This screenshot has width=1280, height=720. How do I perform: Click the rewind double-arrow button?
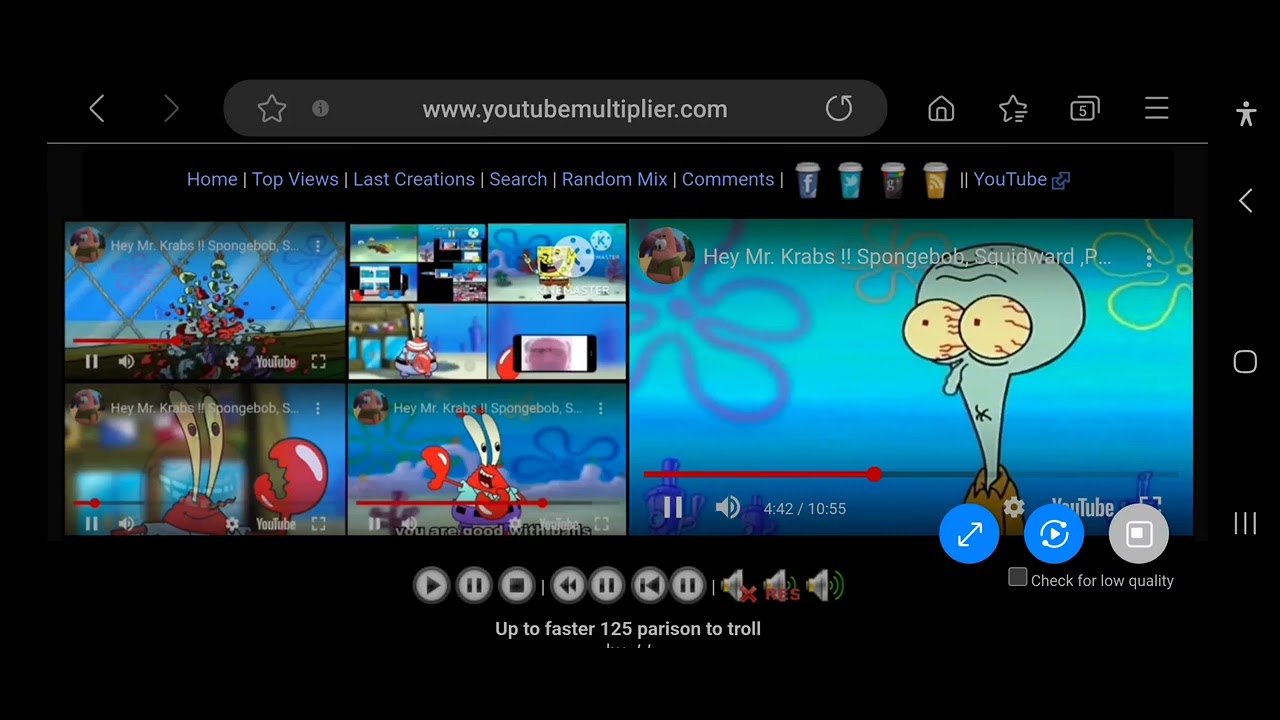[568, 585]
